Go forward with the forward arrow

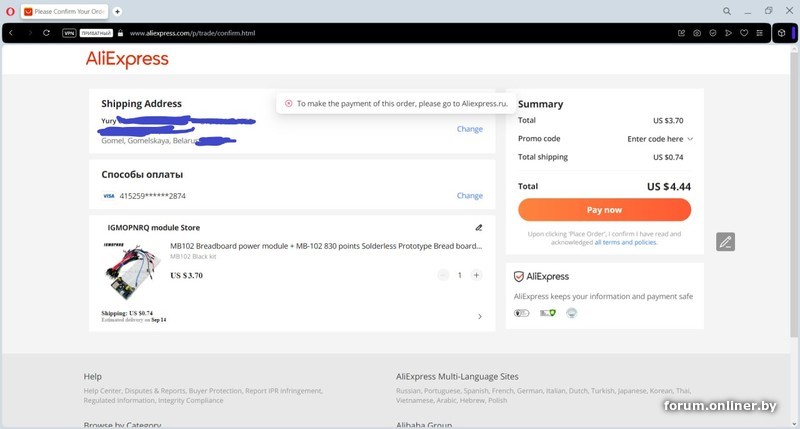point(30,33)
